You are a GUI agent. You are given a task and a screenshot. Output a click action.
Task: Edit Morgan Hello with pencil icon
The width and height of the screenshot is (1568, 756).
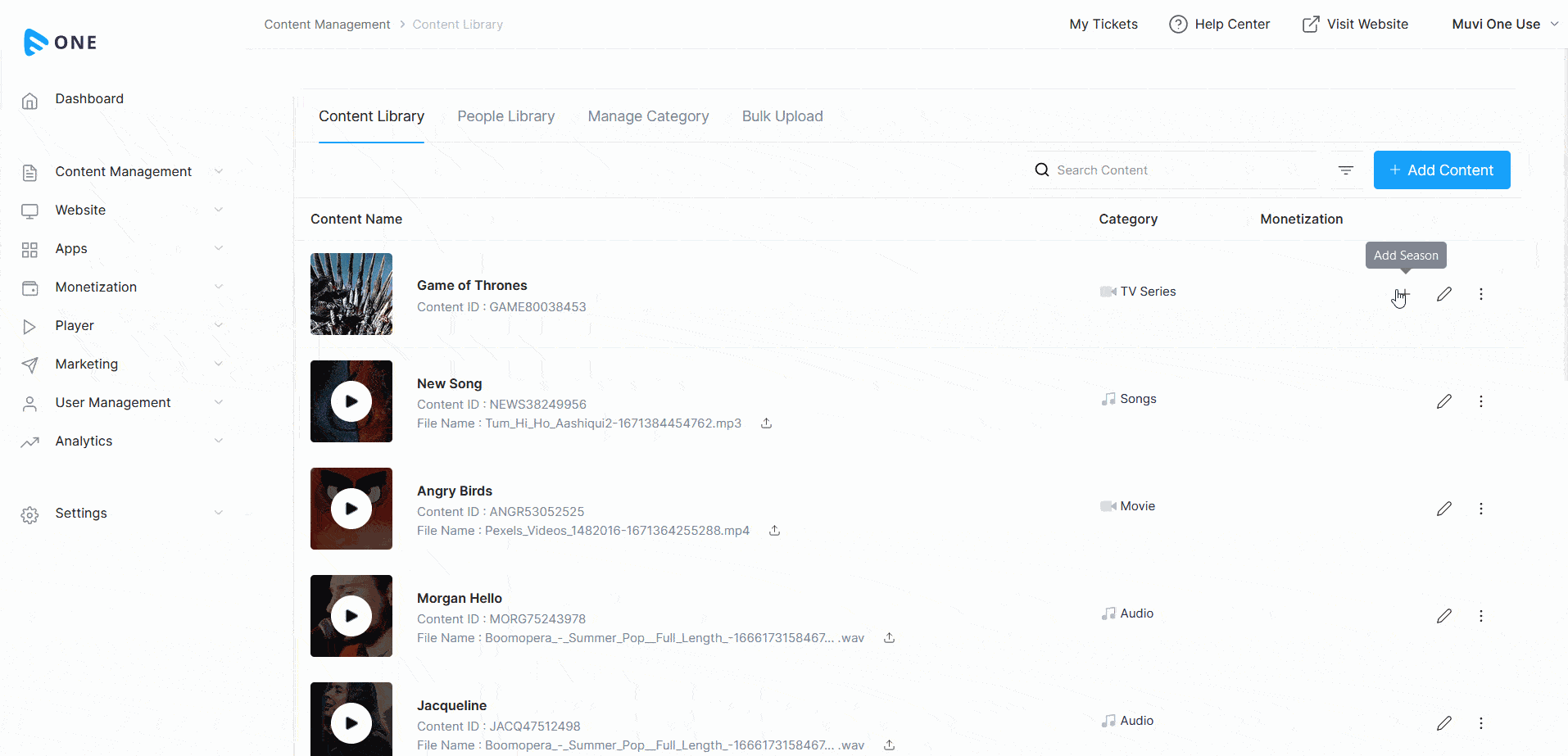coord(1444,616)
